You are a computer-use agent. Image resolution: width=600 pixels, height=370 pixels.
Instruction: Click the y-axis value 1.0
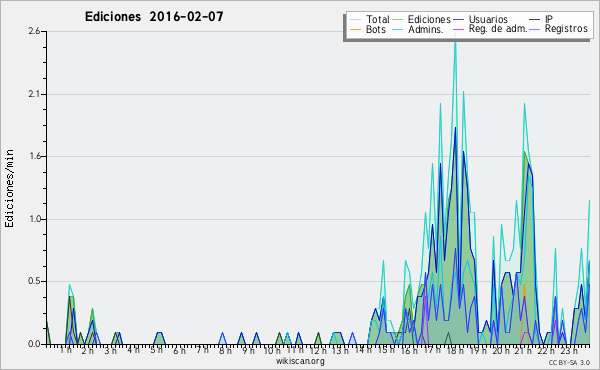(34, 219)
